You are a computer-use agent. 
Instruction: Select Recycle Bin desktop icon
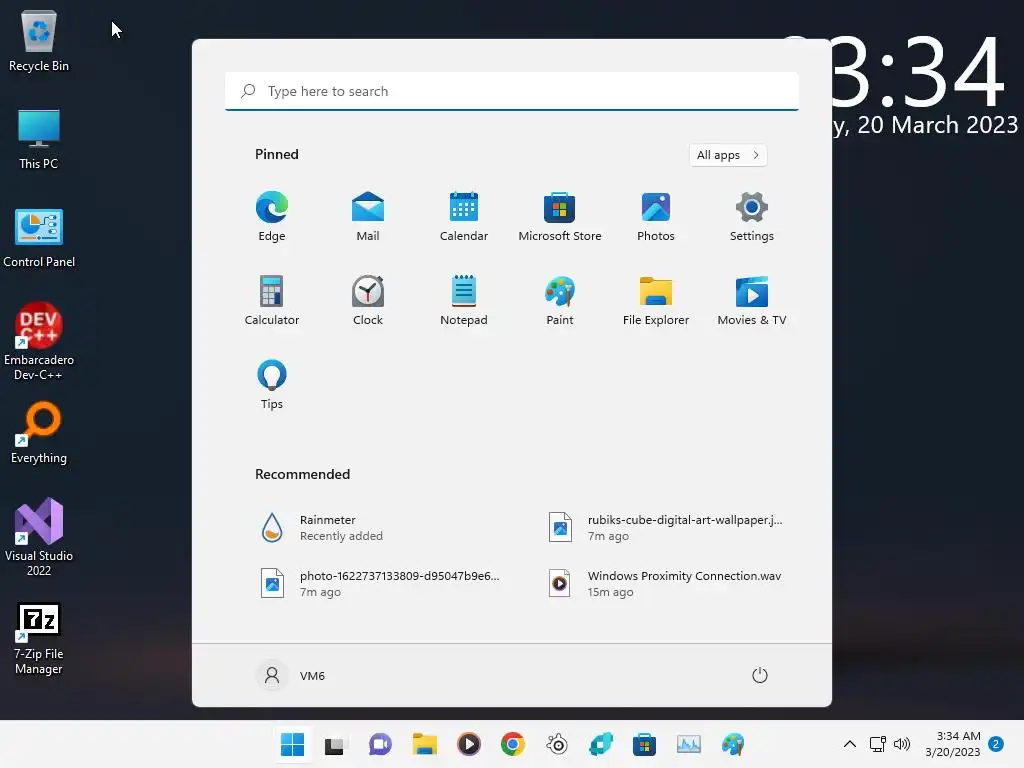tap(39, 40)
